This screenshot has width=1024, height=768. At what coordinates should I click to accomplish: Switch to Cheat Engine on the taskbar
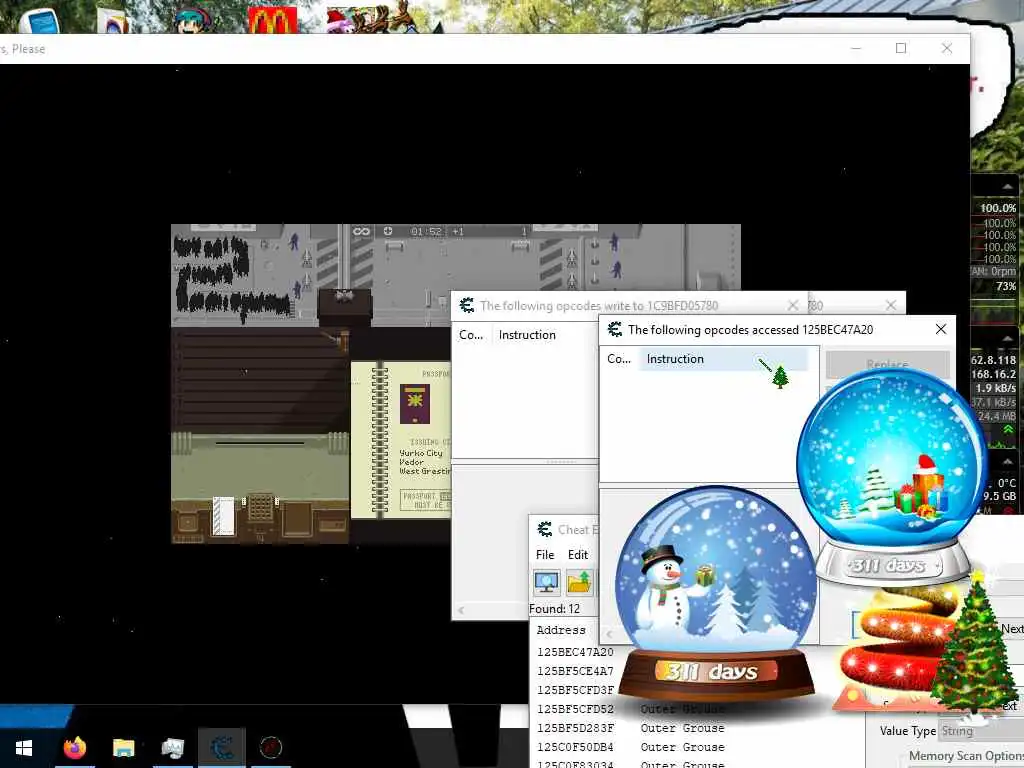pyautogui.click(x=222, y=748)
